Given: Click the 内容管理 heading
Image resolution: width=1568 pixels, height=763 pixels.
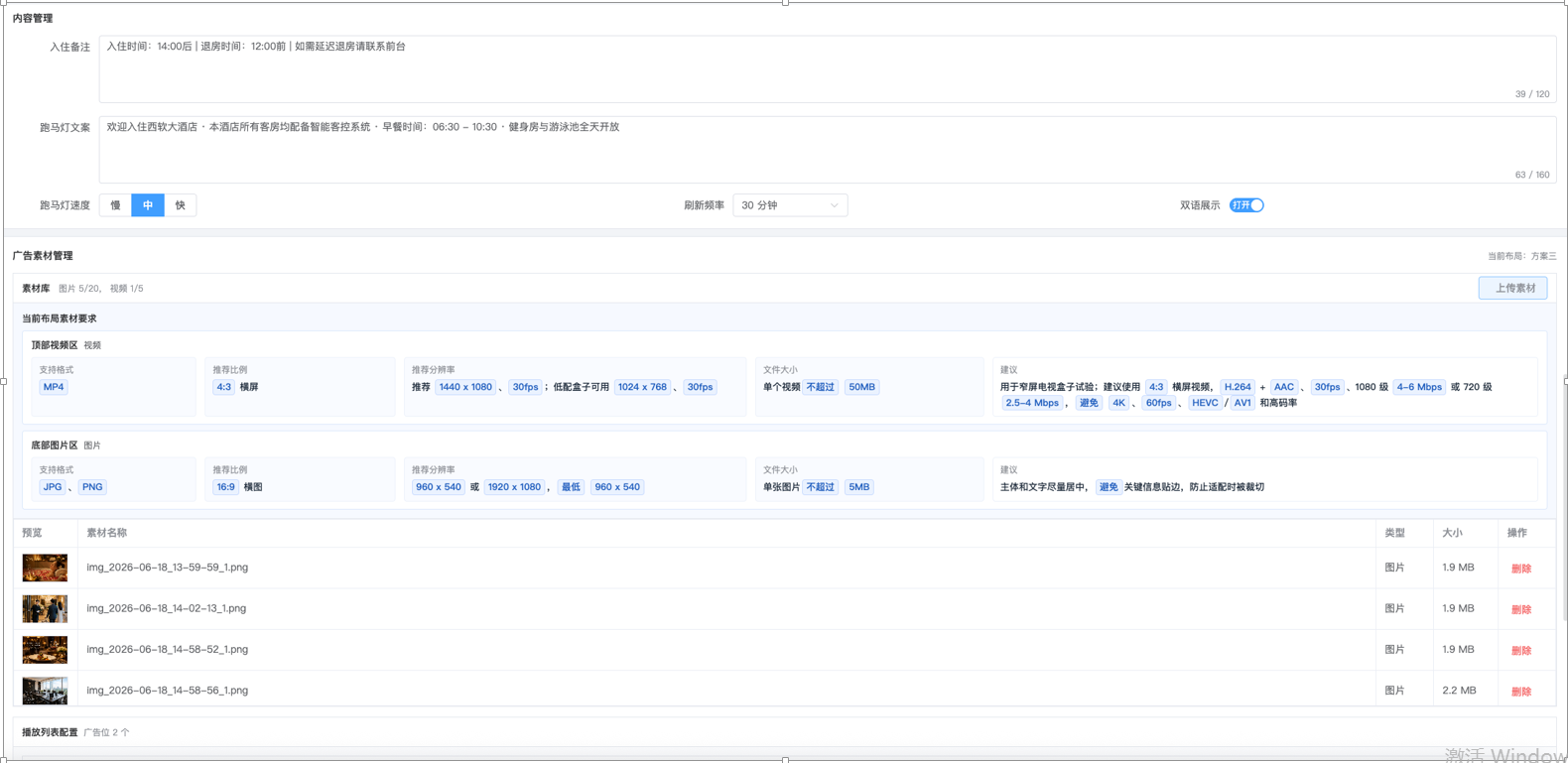Looking at the screenshot, I should (x=33, y=19).
